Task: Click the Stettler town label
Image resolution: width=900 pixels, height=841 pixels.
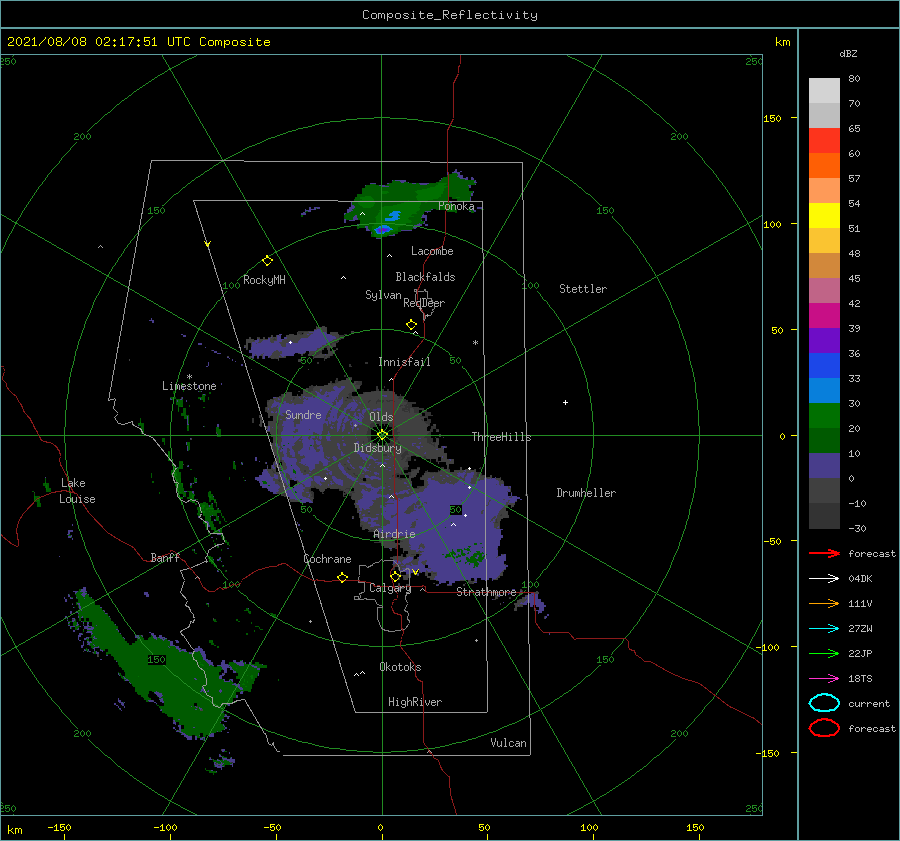Action: pyautogui.click(x=583, y=289)
